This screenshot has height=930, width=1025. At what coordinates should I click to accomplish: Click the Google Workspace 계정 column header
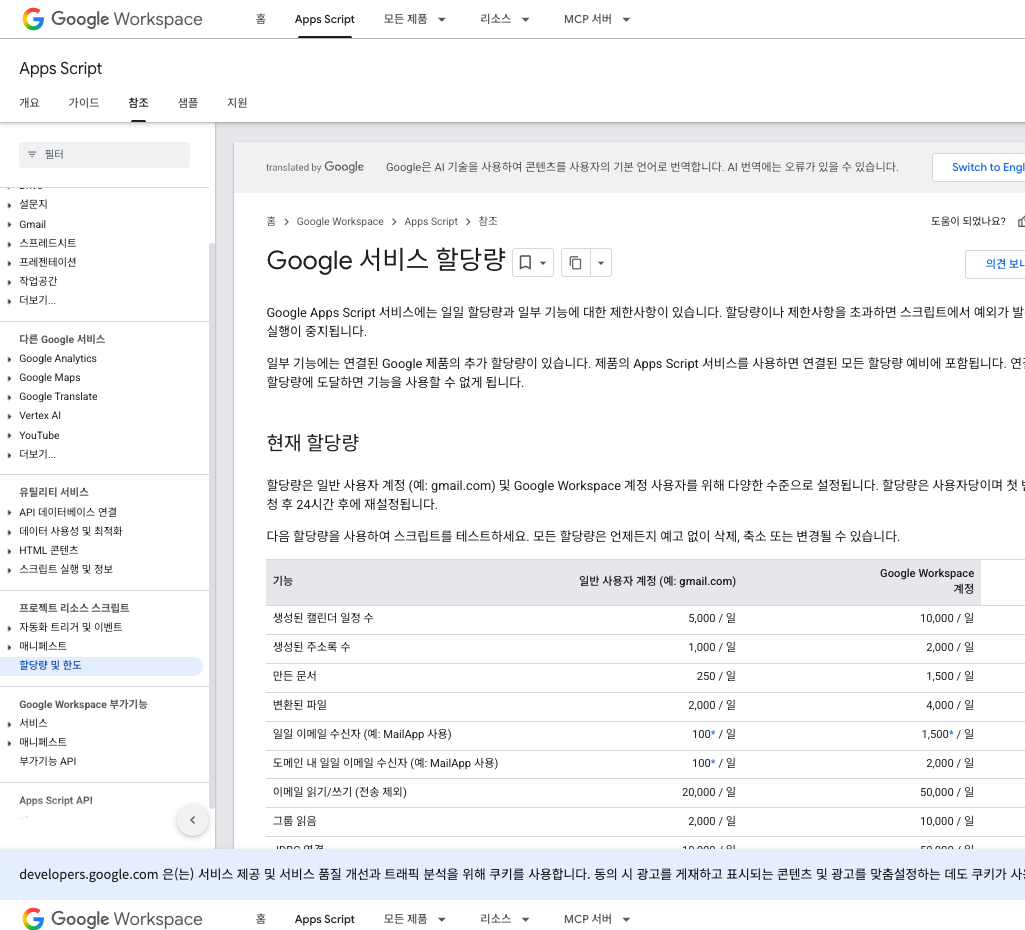tap(926, 580)
